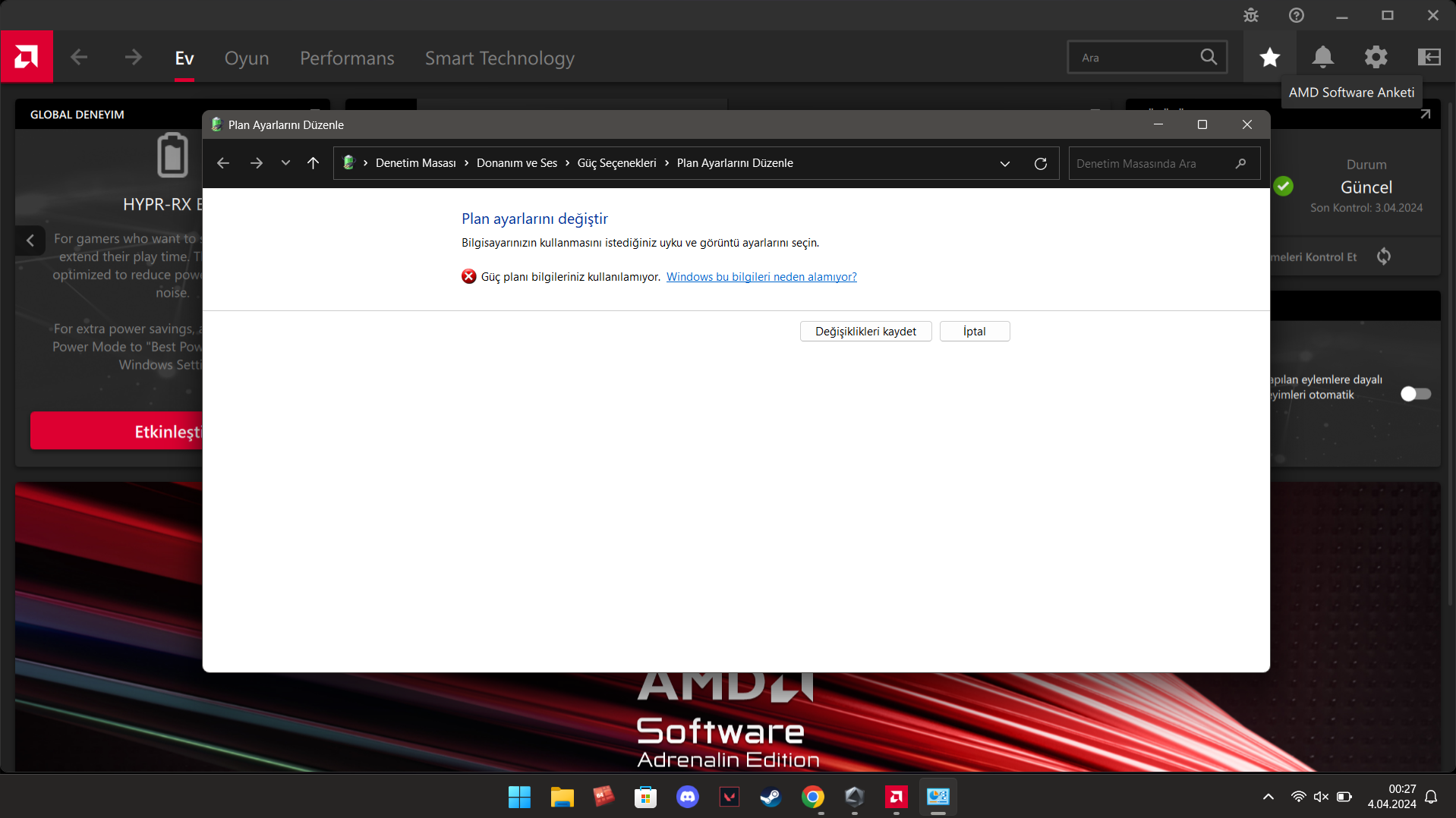The image size is (1456, 818).
Task: Open the Windows notification center bell
Action: coord(1431,797)
